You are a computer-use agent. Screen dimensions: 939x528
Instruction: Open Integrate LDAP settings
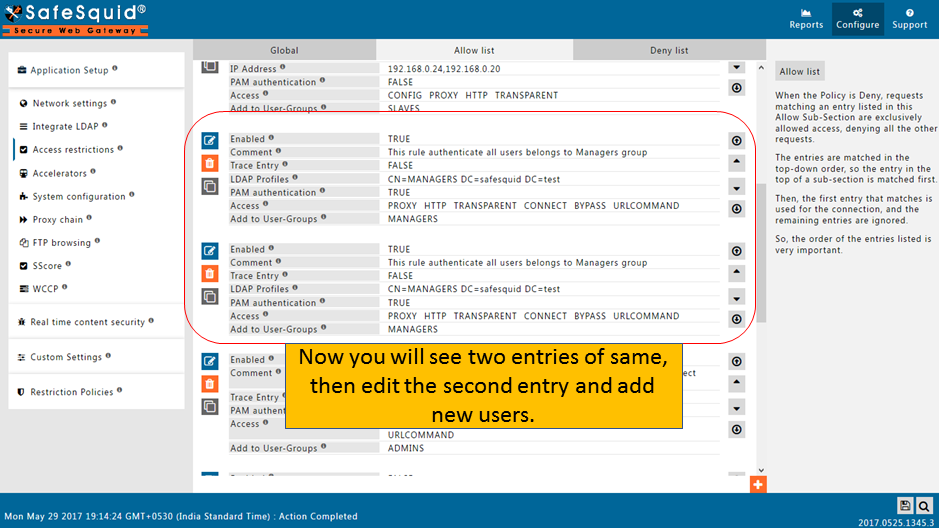point(65,126)
